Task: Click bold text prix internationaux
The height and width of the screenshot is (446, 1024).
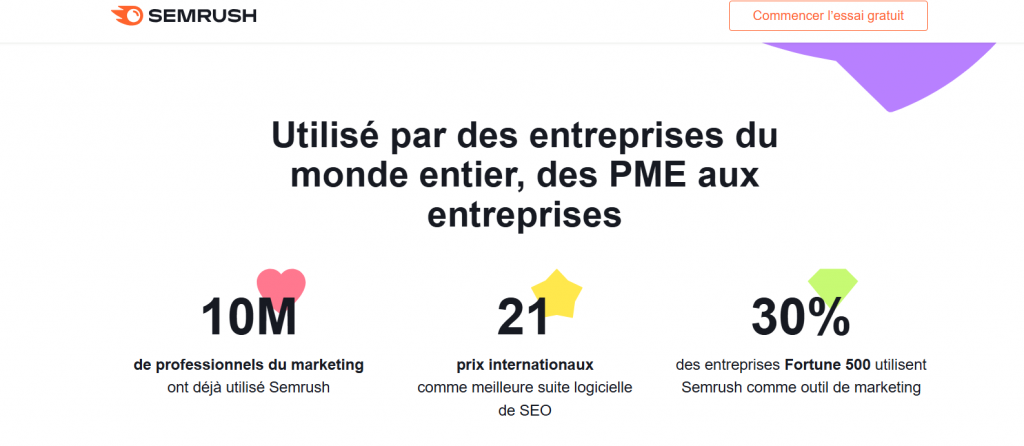Action: pos(524,364)
